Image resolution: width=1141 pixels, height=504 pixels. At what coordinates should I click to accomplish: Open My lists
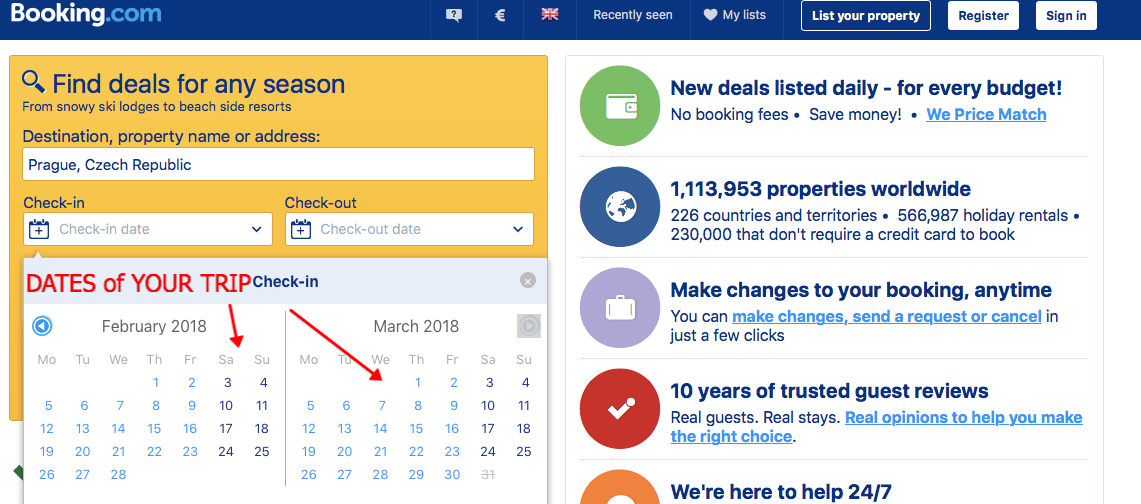coord(735,15)
